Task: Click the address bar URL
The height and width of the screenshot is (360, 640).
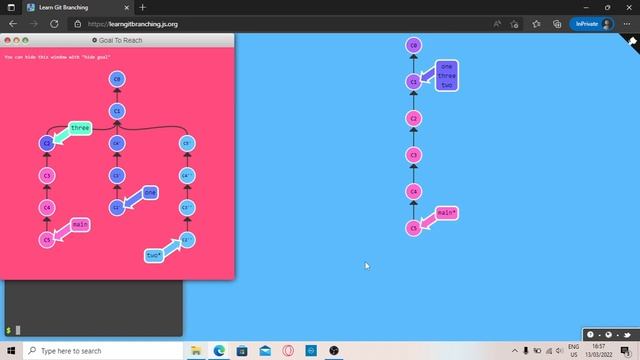Action: (133, 24)
